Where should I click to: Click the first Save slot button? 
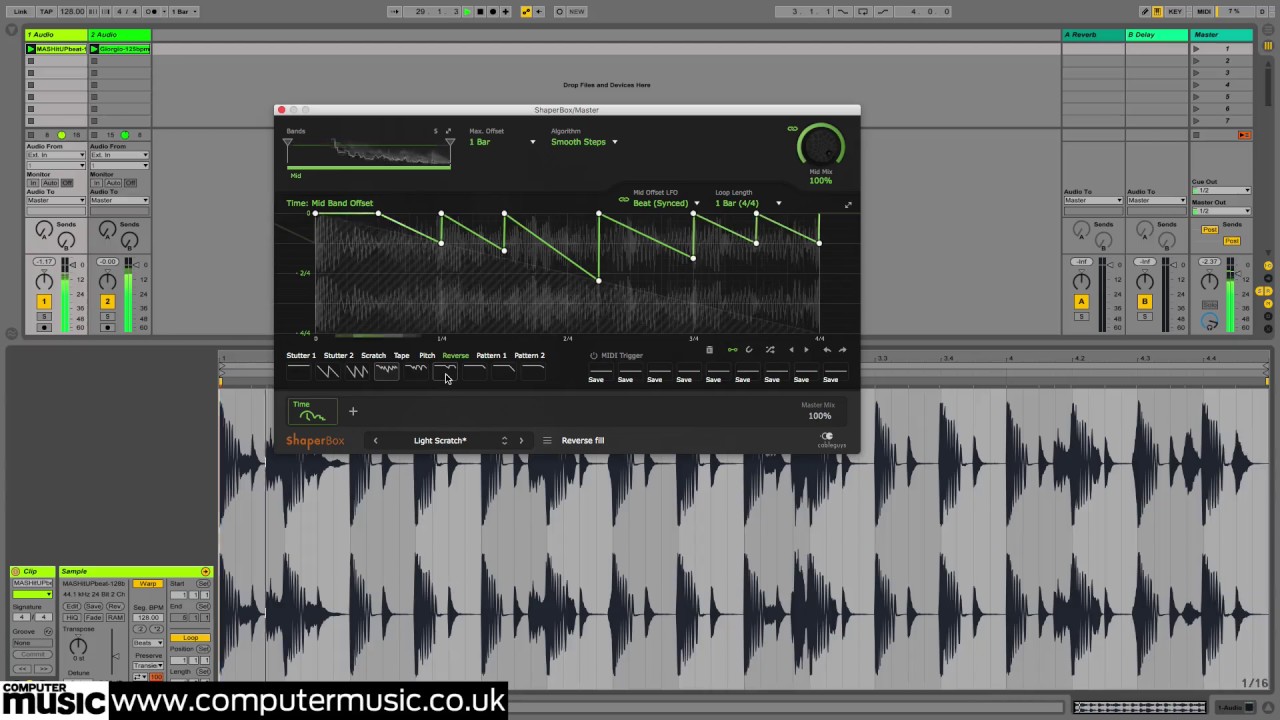(596, 379)
